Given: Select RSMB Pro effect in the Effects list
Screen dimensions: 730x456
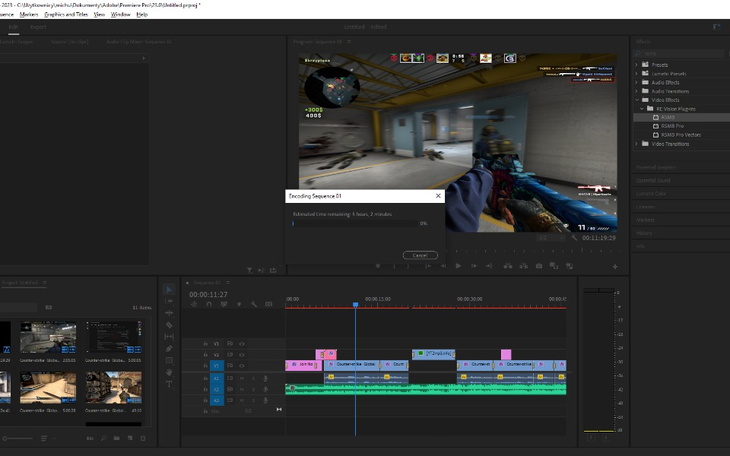Looking at the screenshot, I should (x=669, y=126).
